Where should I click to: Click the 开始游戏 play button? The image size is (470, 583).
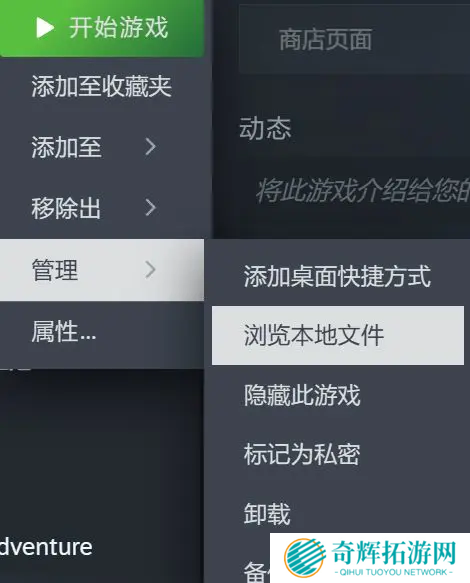tap(102, 28)
